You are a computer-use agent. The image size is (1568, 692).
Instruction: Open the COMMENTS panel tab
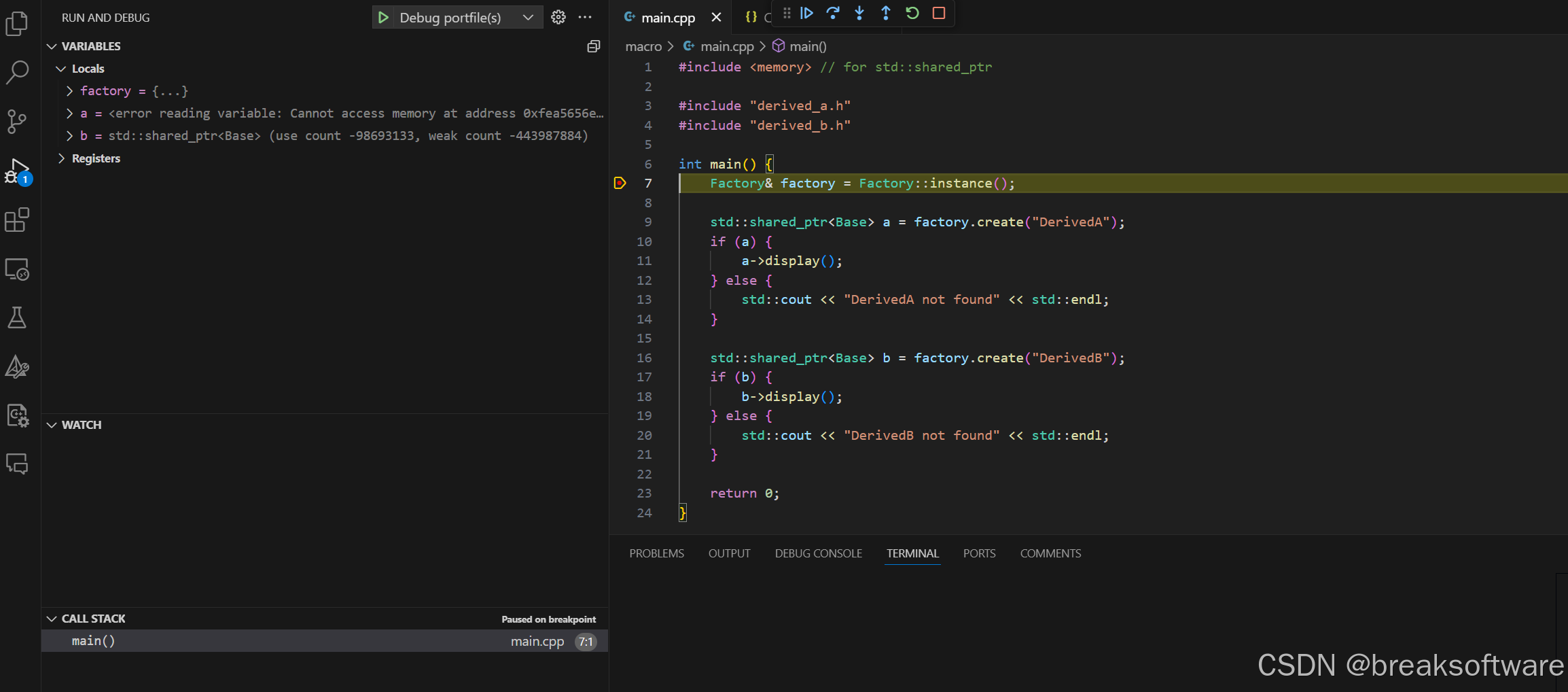pos(1050,553)
